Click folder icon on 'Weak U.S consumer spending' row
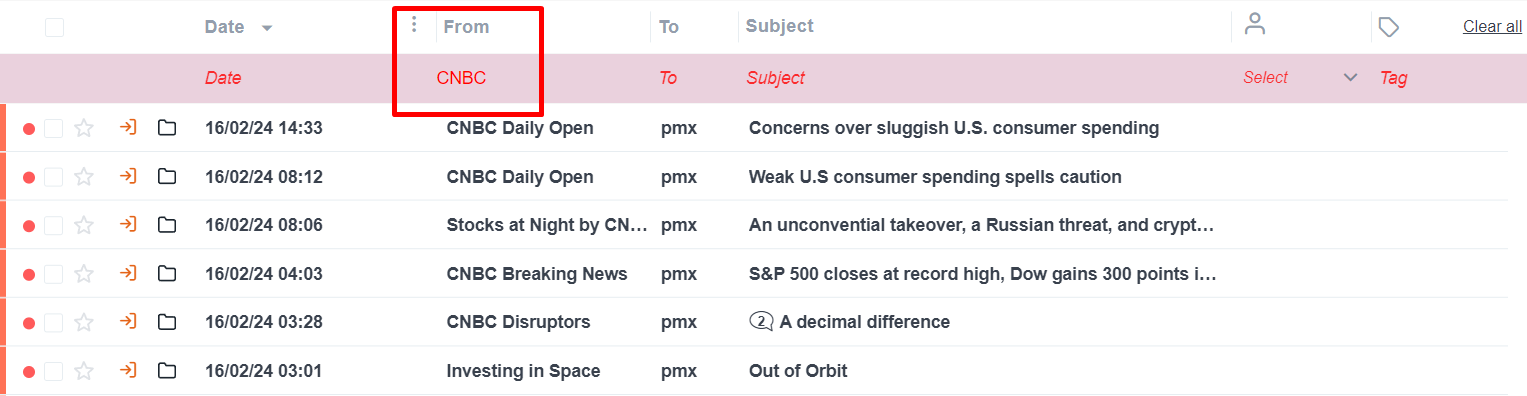This screenshot has width=1527, height=396. (167, 177)
